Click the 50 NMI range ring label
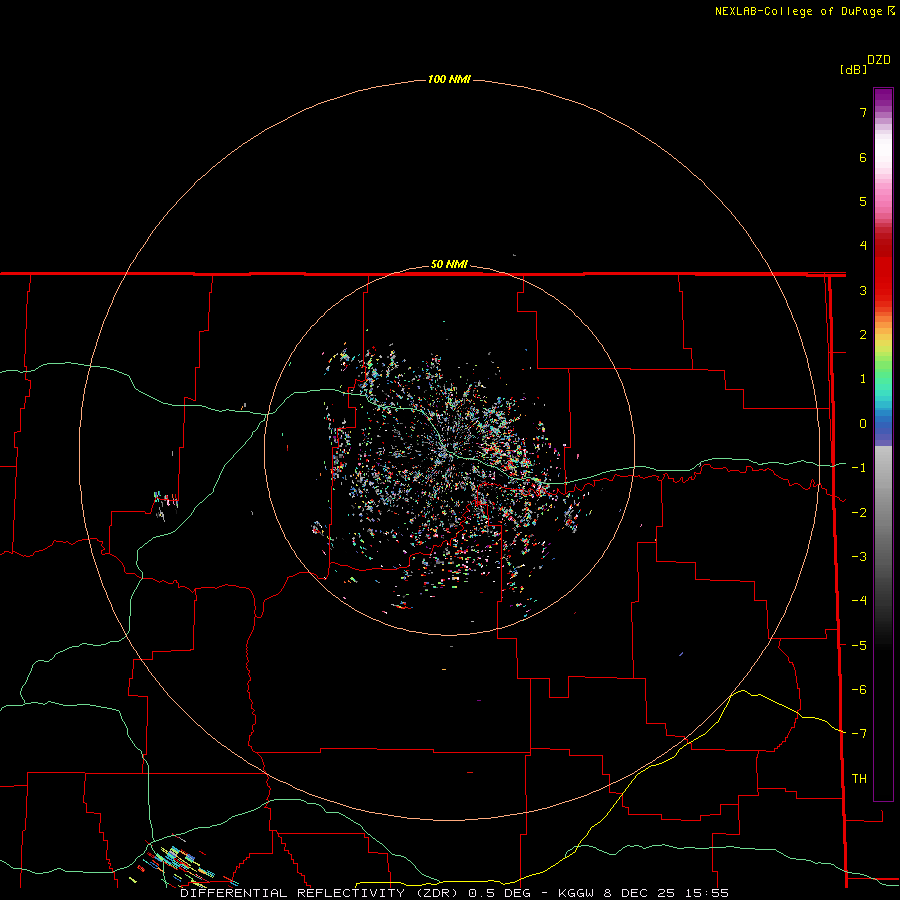The height and width of the screenshot is (900, 900). 449,264
